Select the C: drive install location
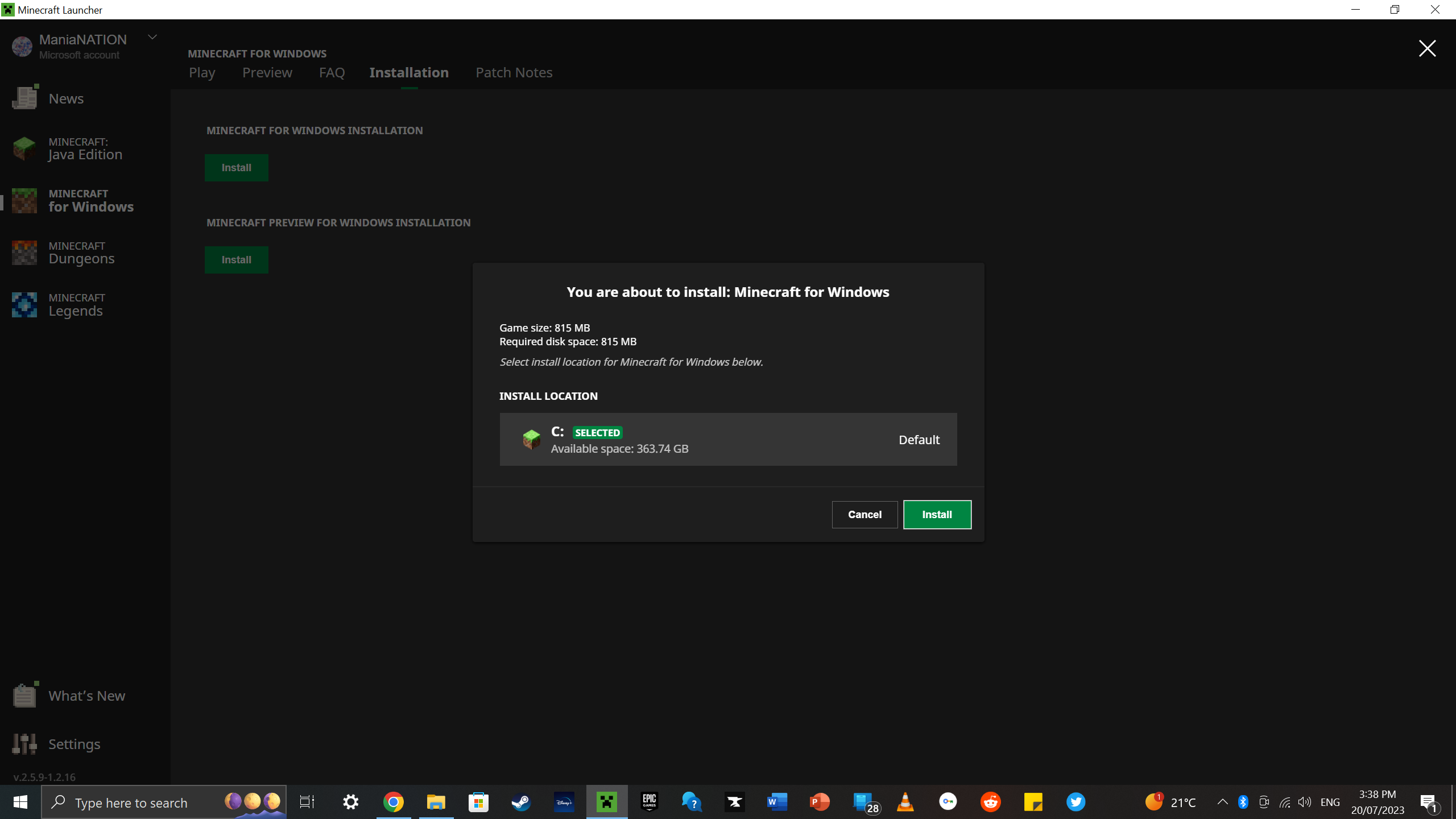The image size is (1456, 819). tap(728, 439)
